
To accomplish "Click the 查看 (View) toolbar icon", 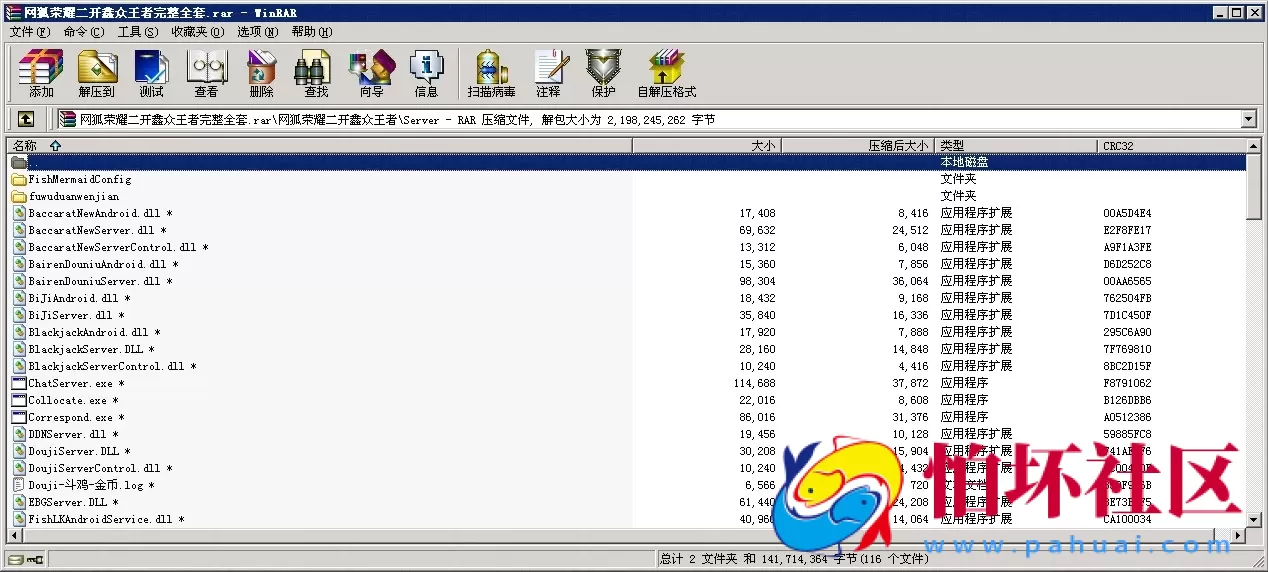I will pos(207,74).
